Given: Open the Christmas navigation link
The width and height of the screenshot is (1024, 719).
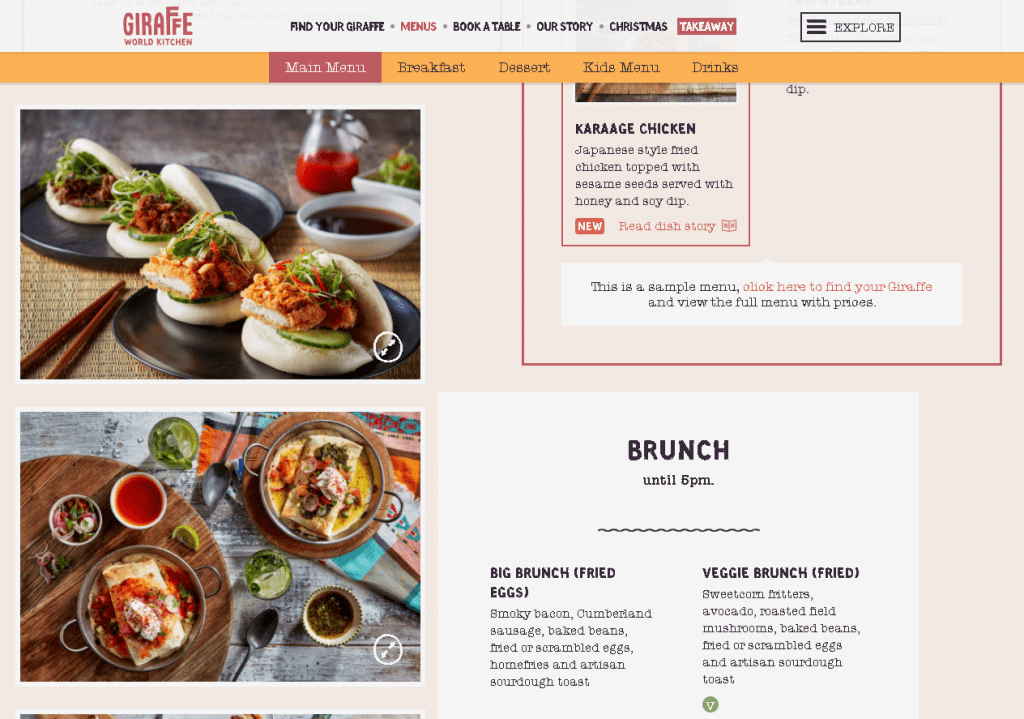Looking at the screenshot, I should [638, 27].
